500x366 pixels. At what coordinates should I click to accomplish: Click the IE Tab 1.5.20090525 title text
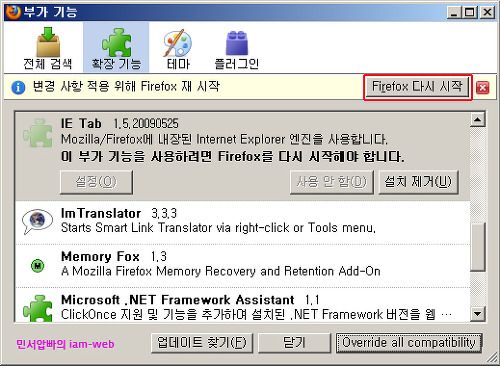[x=120, y=124]
